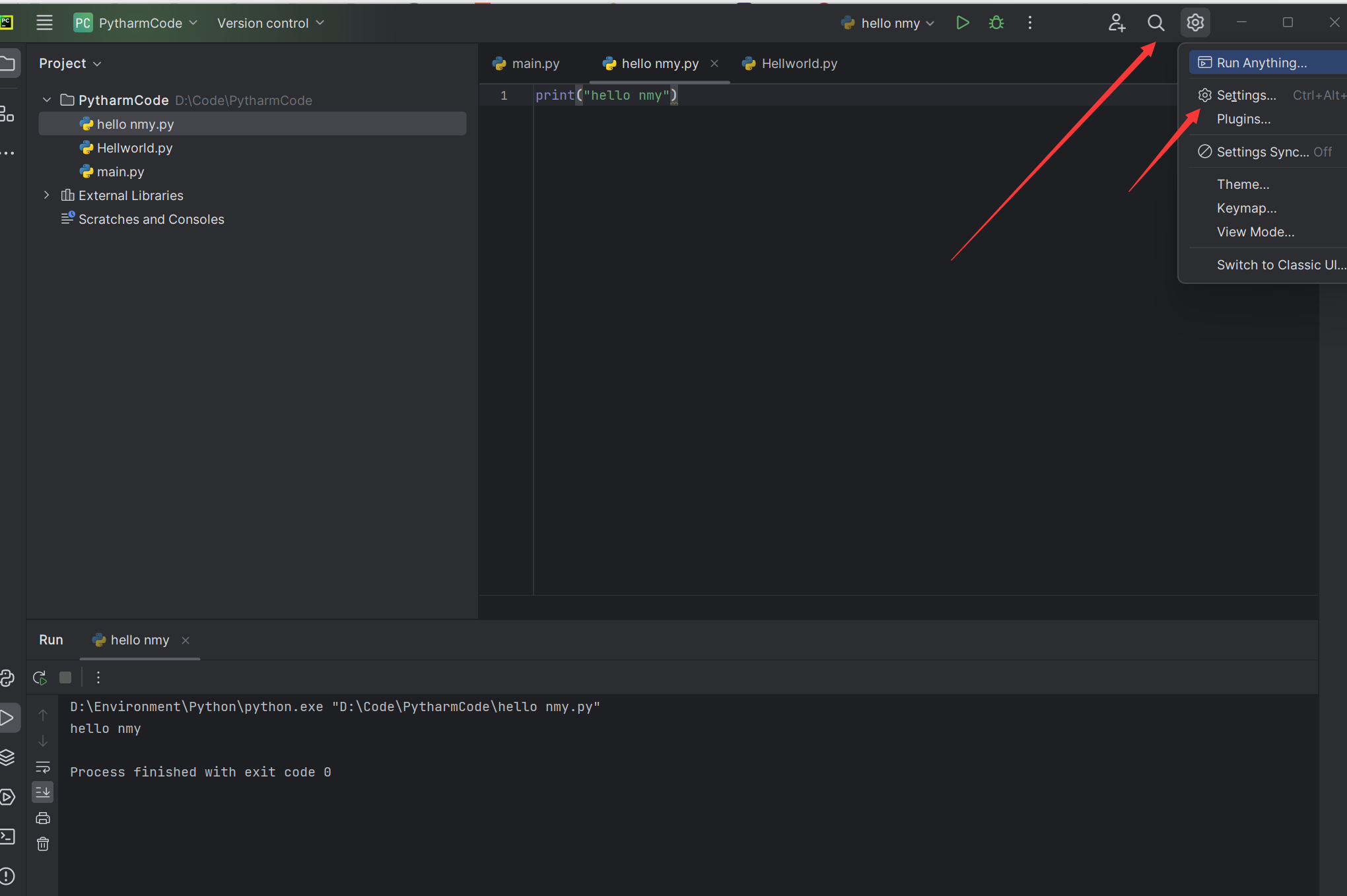Image resolution: width=1347 pixels, height=896 pixels.
Task: Open Search Everywhere magnifier
Action: (1156, 23)
